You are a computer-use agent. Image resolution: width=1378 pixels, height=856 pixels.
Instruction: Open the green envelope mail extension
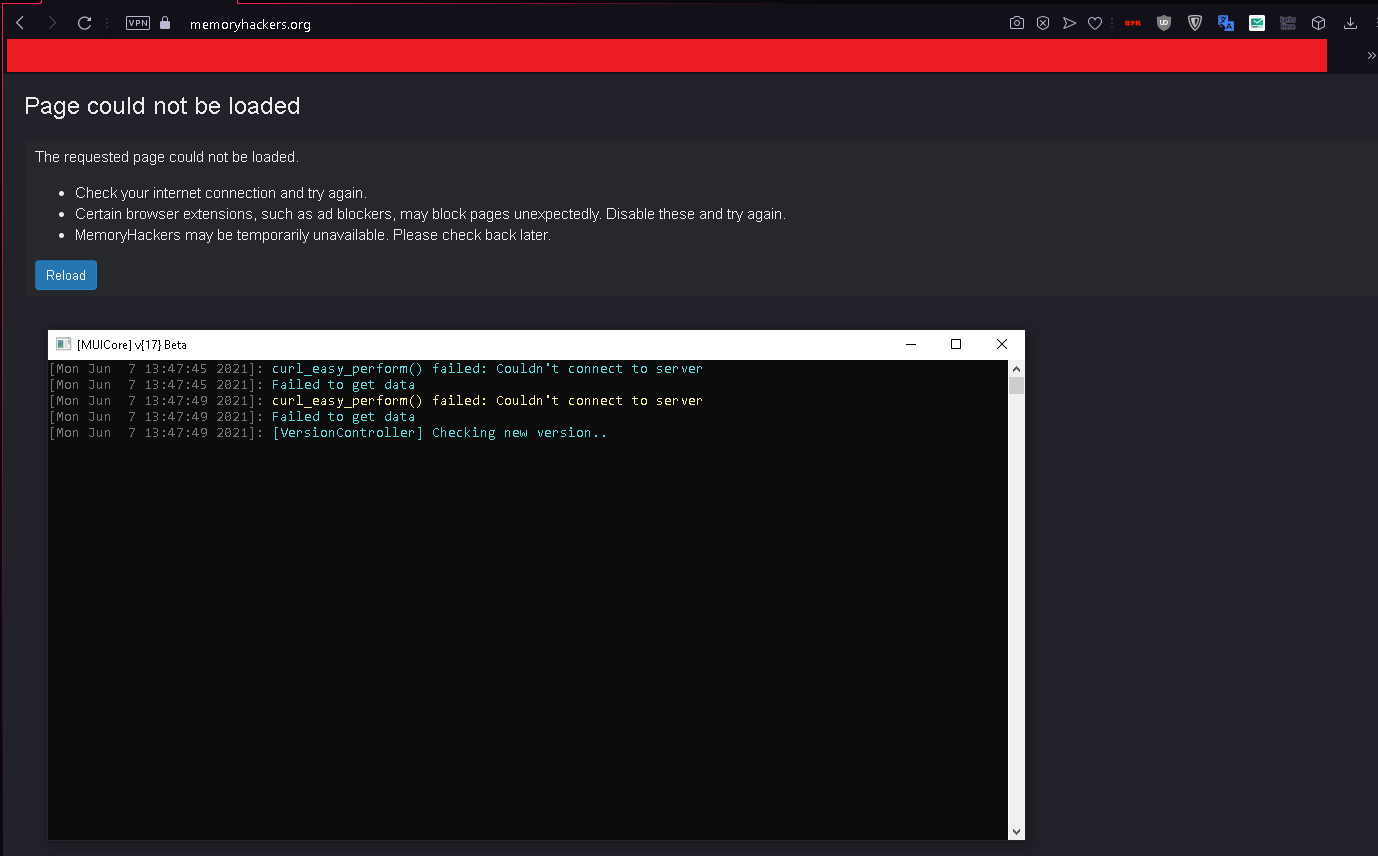pos(1257,23)
